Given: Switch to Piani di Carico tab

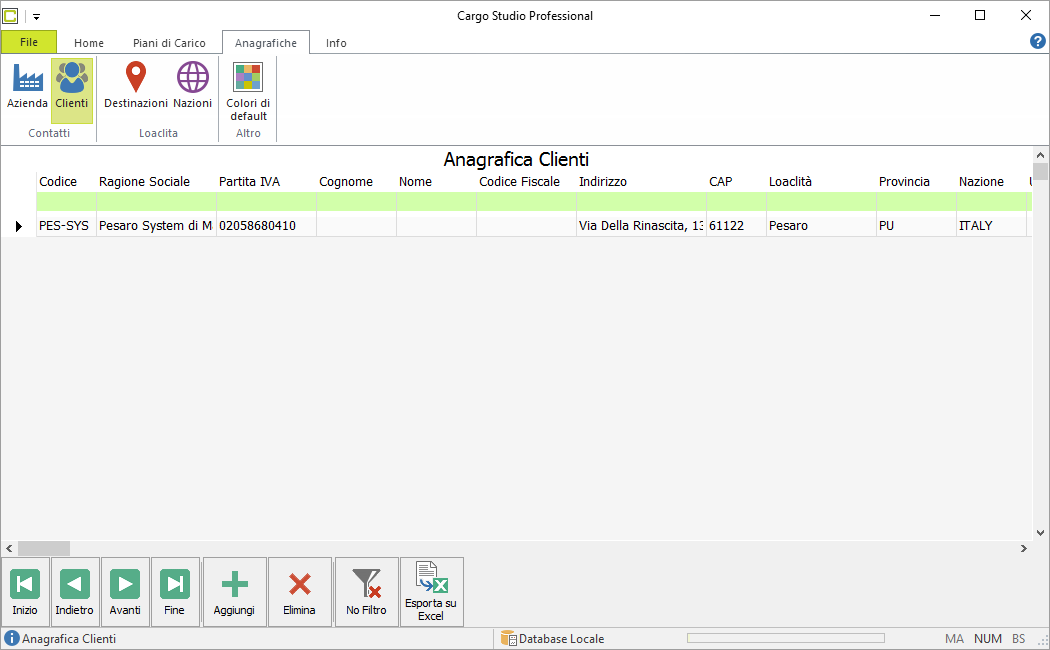Looking at the screenshot, I should (169, 43).
